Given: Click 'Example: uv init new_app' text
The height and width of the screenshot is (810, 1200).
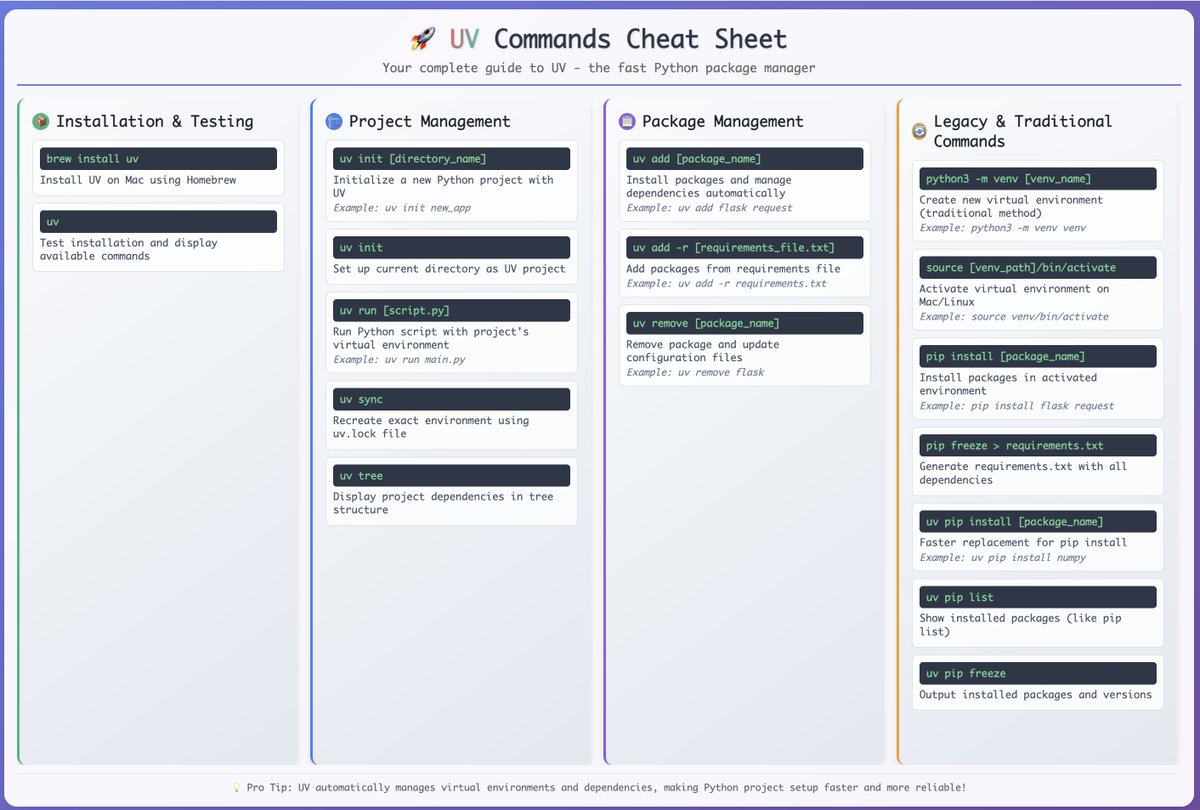Looking at the screenshot, I should click(402, 208).
